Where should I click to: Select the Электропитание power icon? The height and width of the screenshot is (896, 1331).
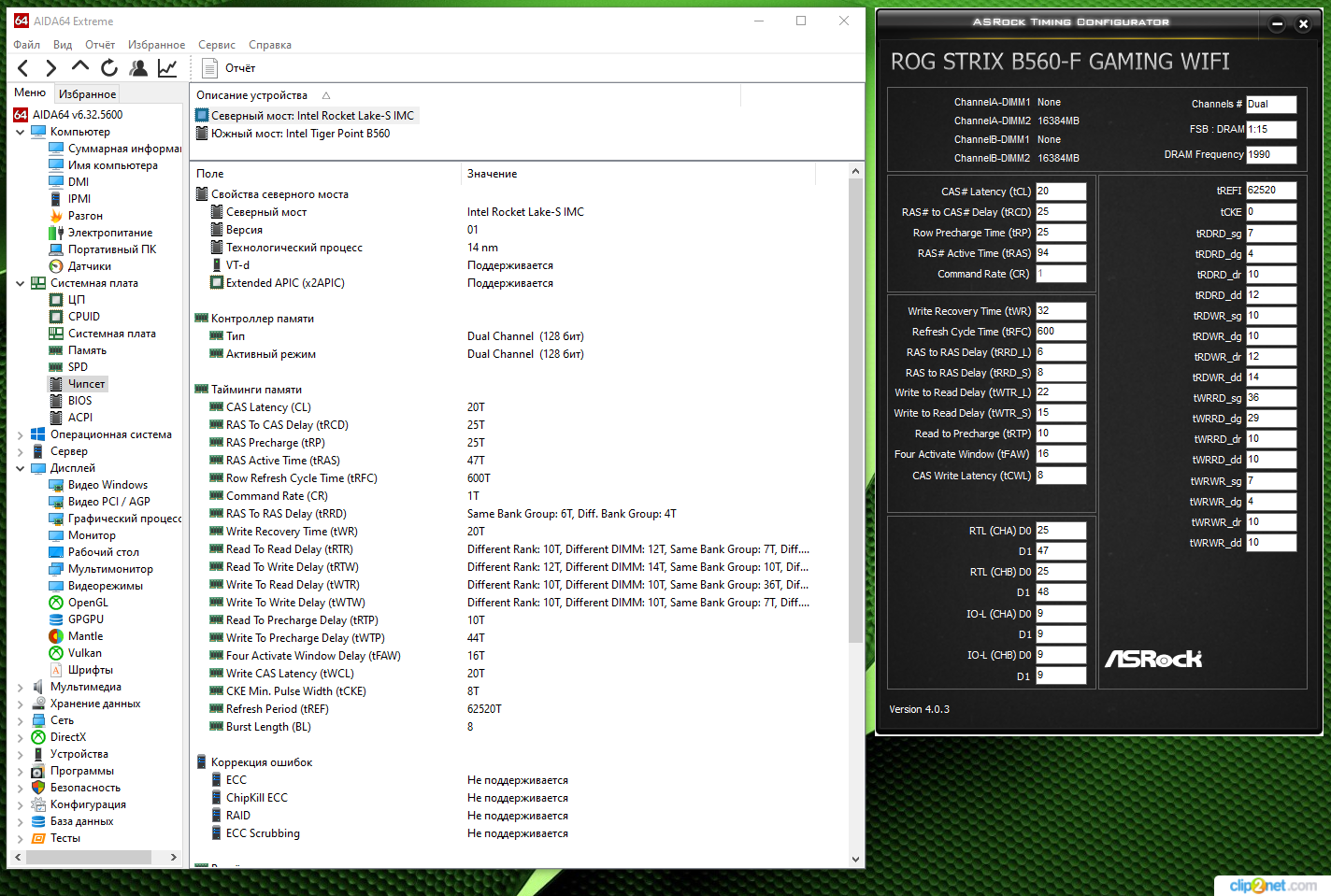56,233
